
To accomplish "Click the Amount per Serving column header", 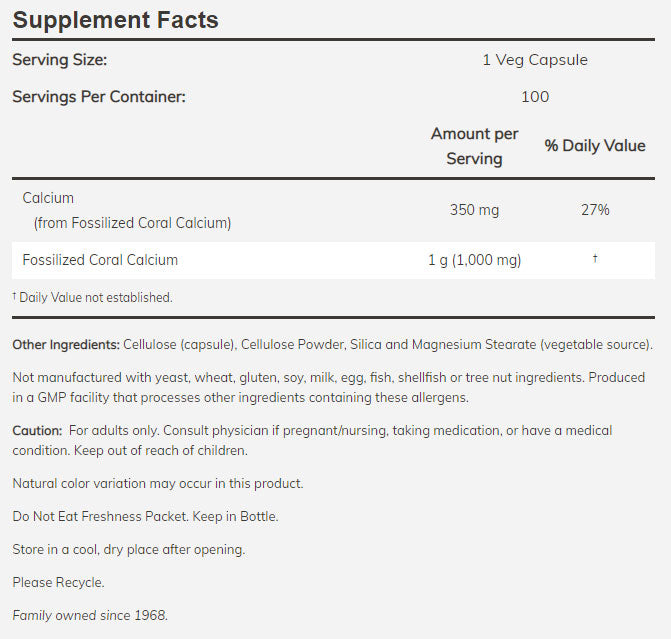I will [x=474, y=146].
